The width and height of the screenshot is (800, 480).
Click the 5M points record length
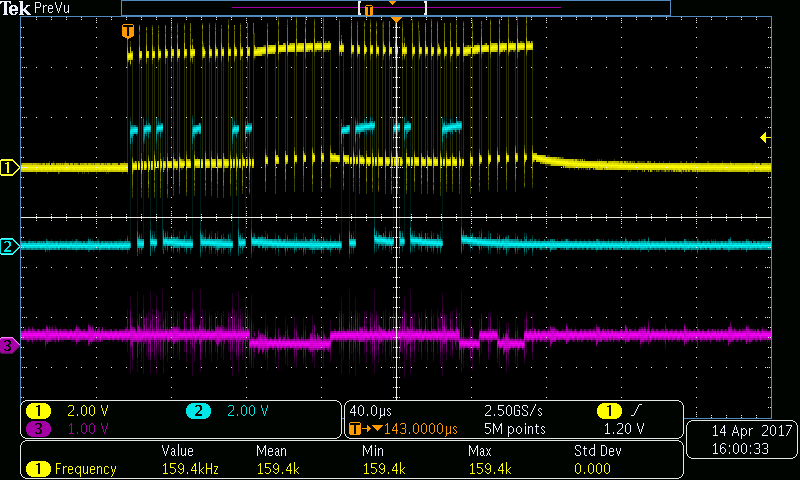tap(514, 429)
